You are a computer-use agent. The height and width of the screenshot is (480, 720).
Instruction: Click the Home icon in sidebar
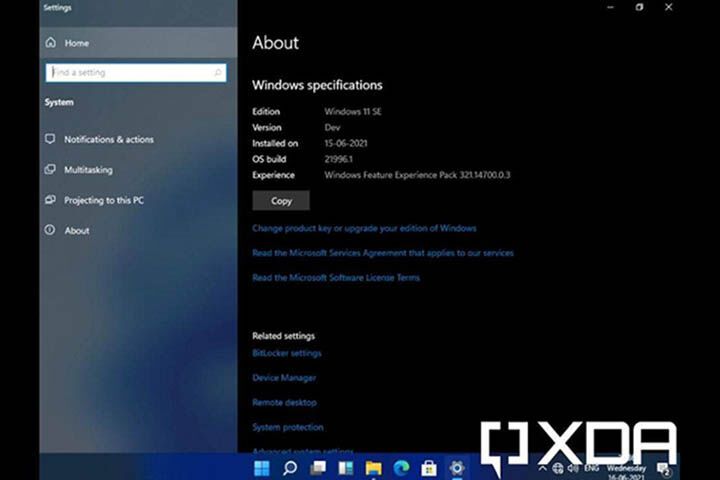pyautogui.click(x=51, y=43)
